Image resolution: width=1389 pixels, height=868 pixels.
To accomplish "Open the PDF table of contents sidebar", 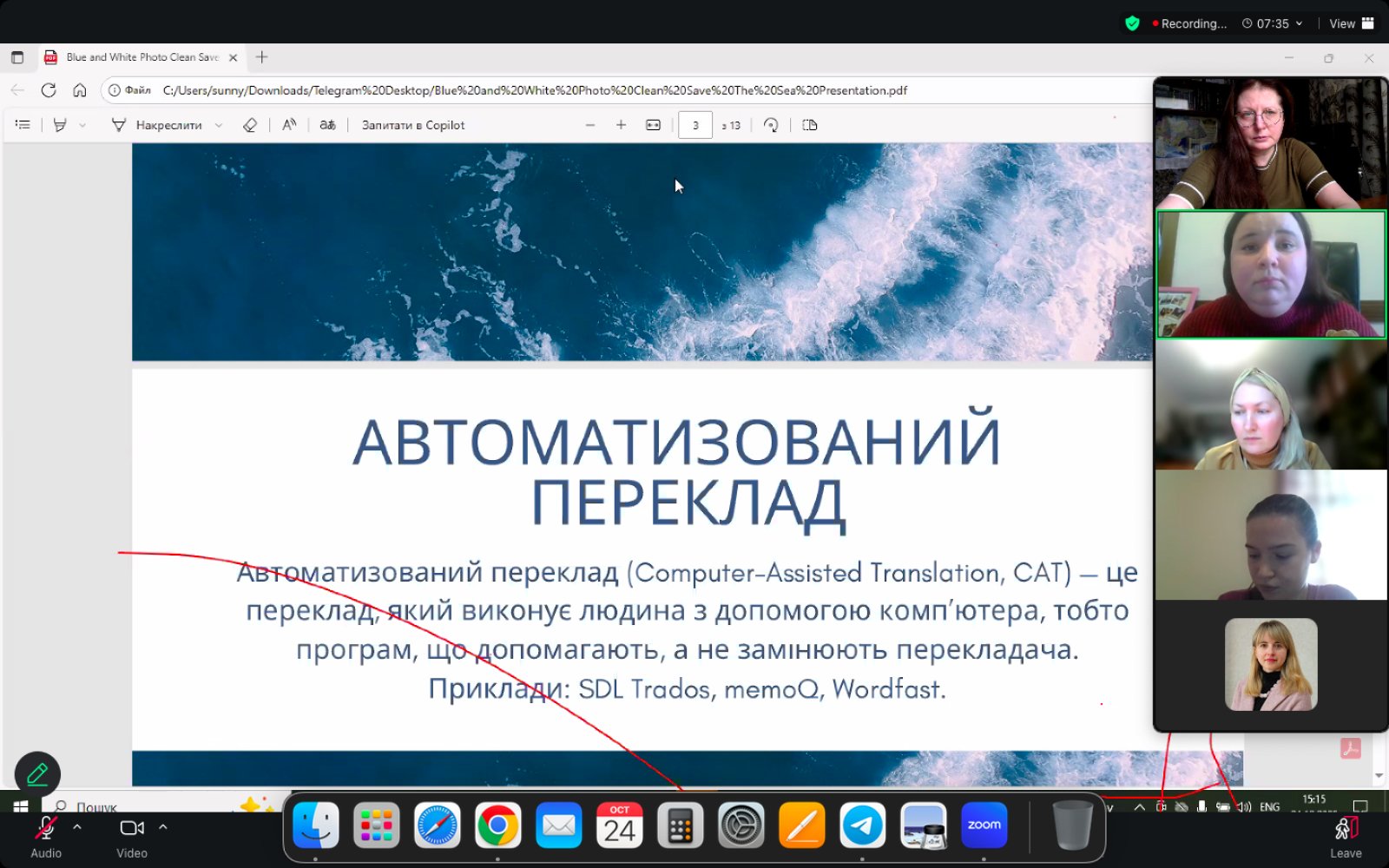I will 23,125.
